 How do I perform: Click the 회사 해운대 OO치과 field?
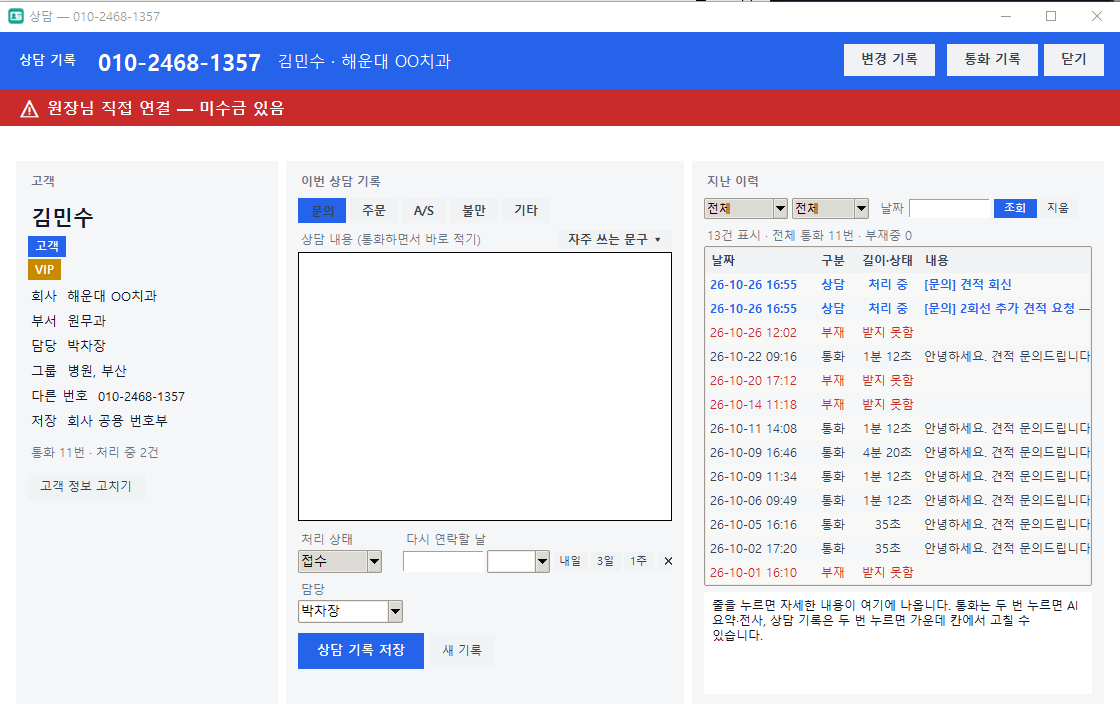(94, 296)
